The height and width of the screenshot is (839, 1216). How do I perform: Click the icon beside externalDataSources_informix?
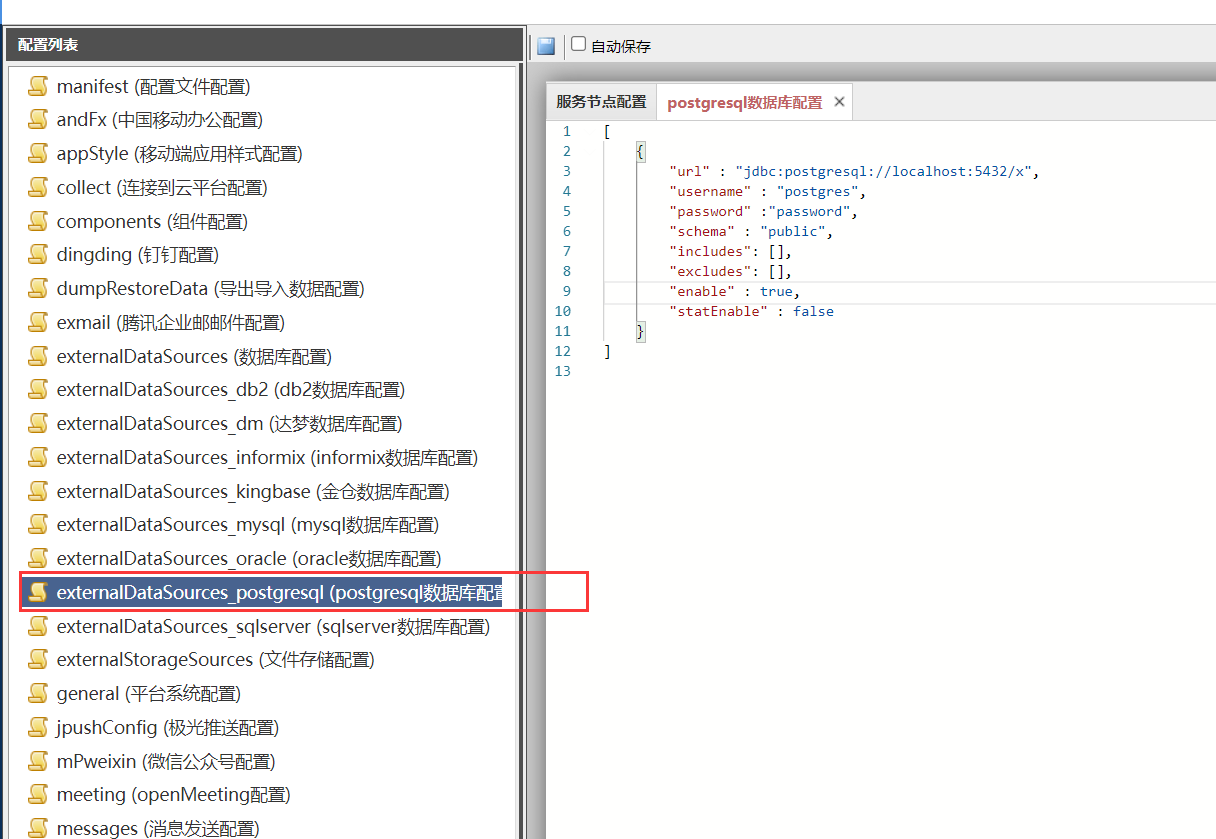click(38, 458)
